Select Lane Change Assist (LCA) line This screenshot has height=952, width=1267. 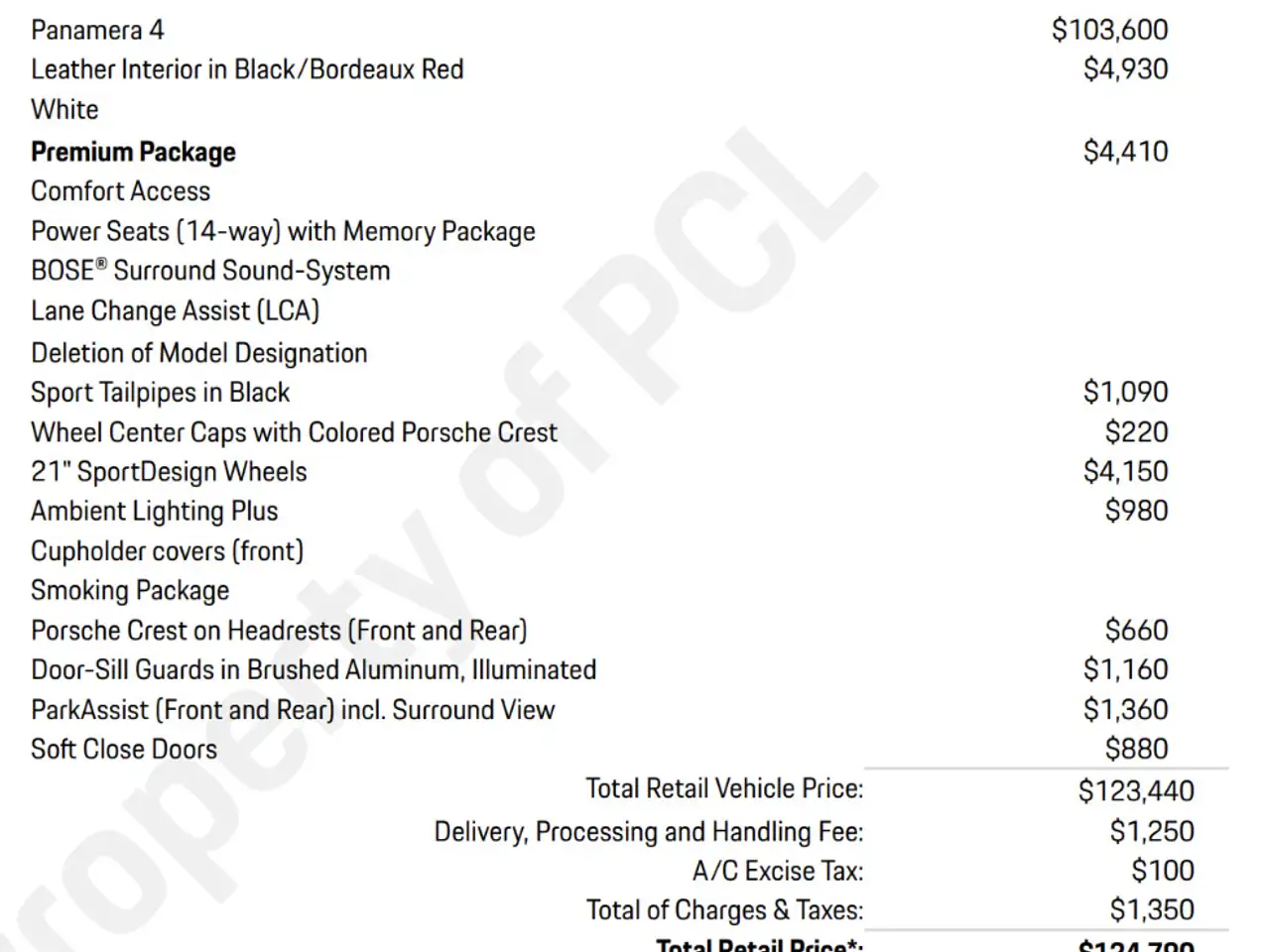click(x=175, y=311)
